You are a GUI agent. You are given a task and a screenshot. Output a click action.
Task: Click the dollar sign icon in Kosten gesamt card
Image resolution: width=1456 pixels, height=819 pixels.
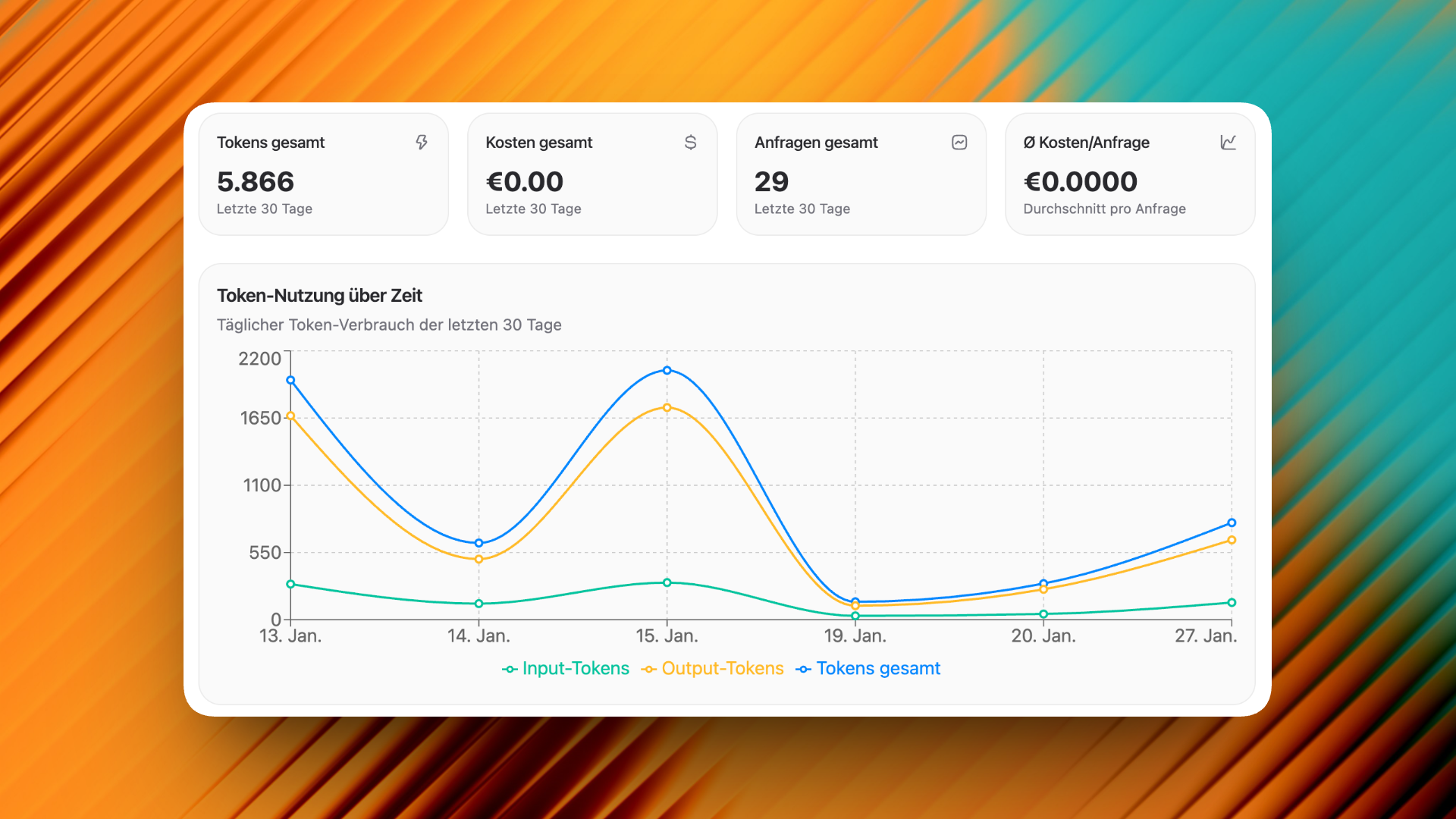point(690,143)
